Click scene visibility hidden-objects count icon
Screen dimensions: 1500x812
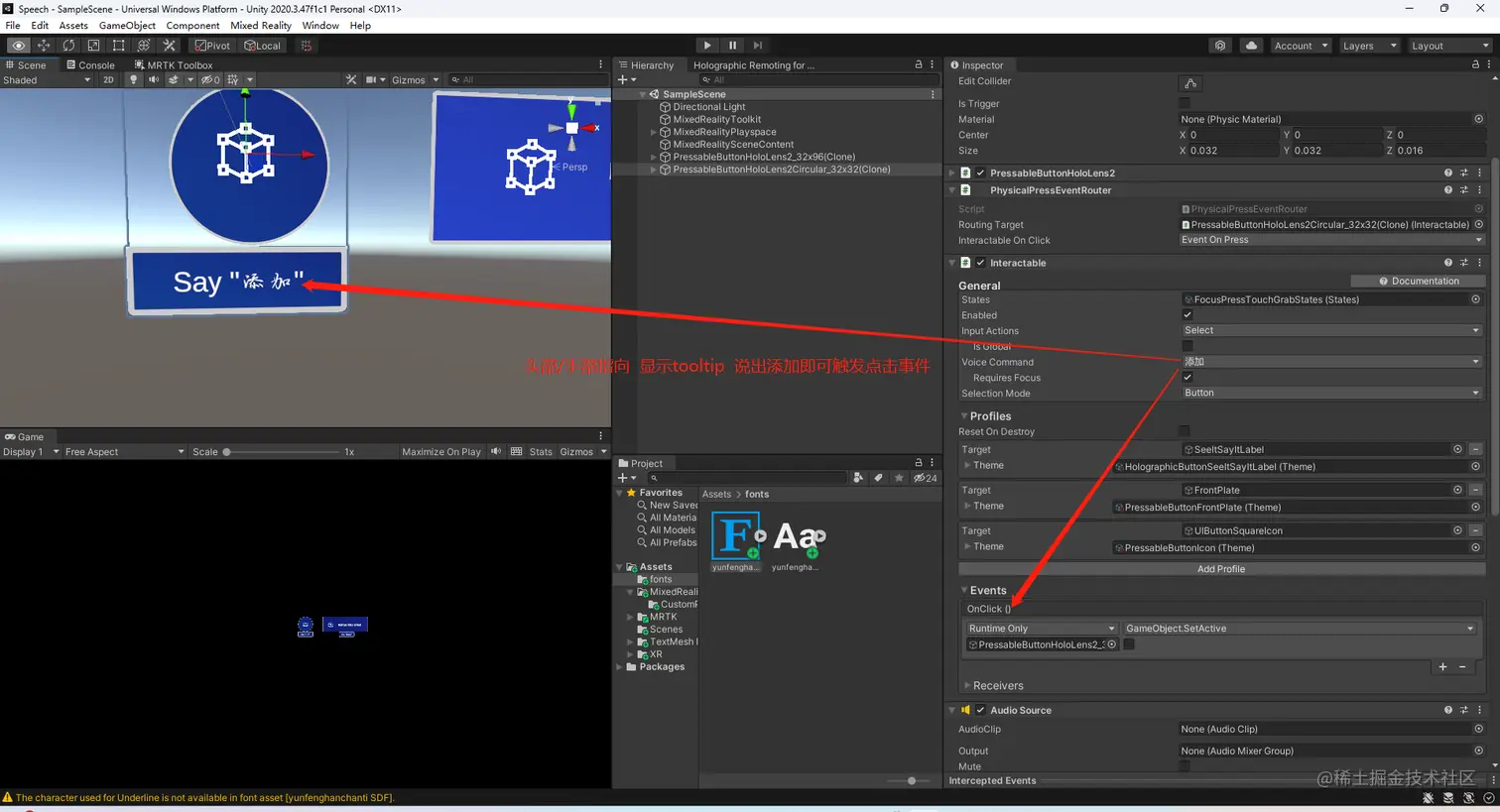[209, 79]
